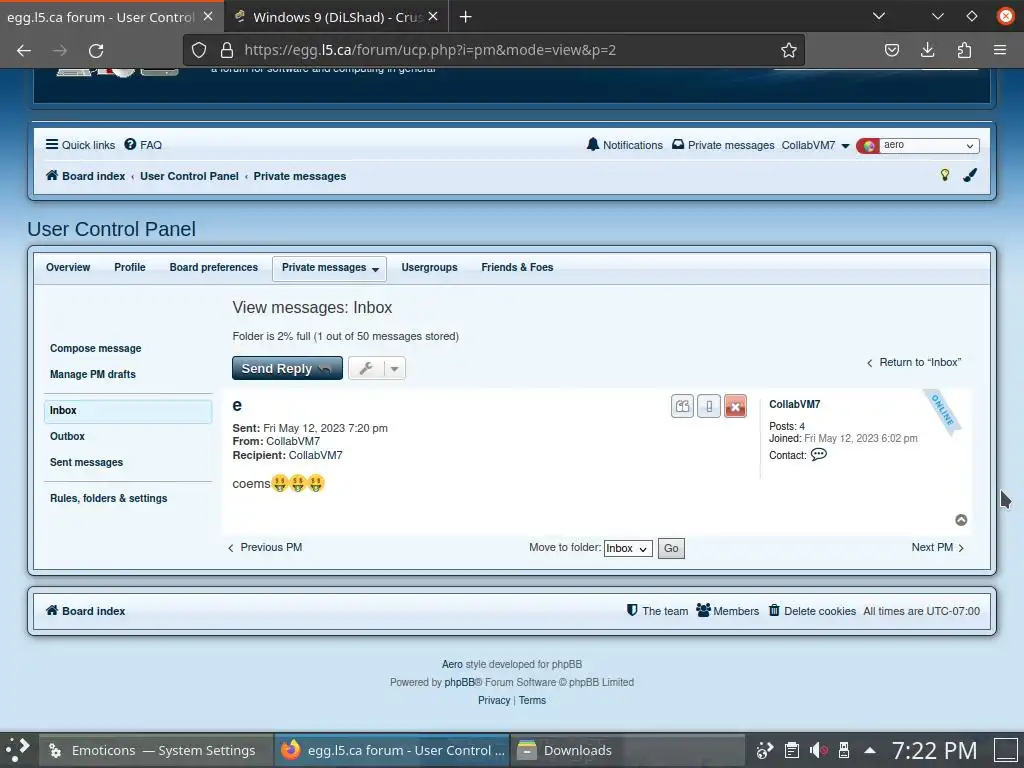Viewport: 1024px width, 768px height.
Task: Click the Send Reply button
Action: (x=287, y=368)
